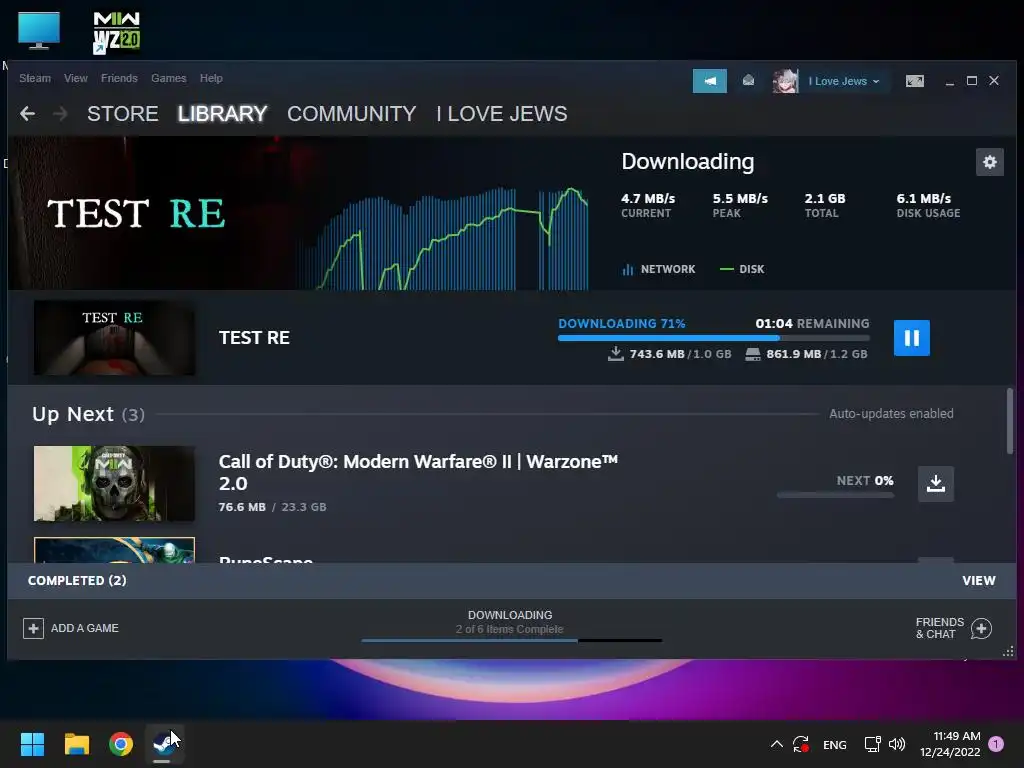Switch to the COMMUNITY tab
This screenshot has height=768, width=1024.
pos(351,114)
